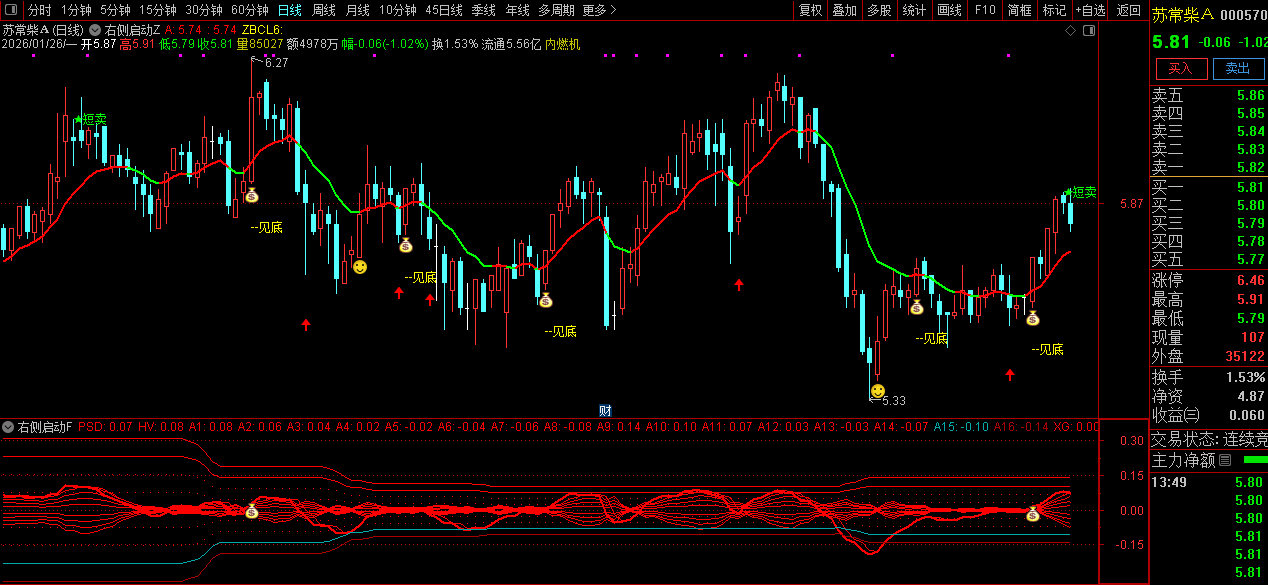Screen dimensions: 1268x585
Task: Switch to 年线 yearly chart
Action: point(517,10)
